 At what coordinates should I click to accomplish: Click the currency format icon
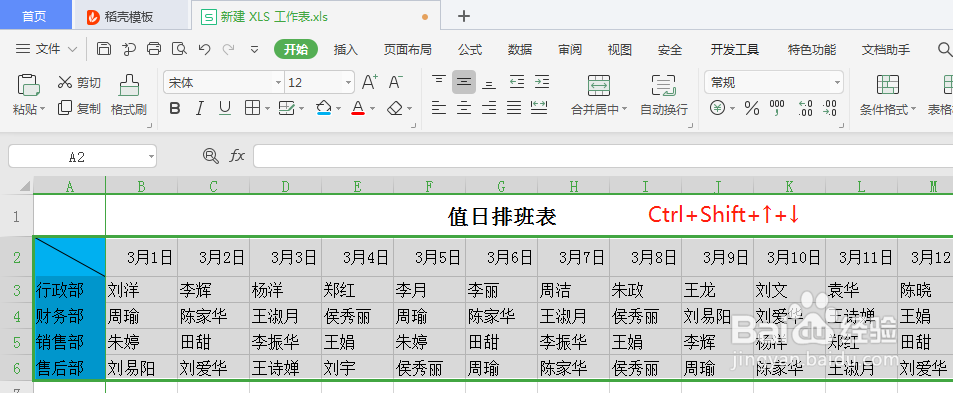pyautogui.click(x=718, y=109)
